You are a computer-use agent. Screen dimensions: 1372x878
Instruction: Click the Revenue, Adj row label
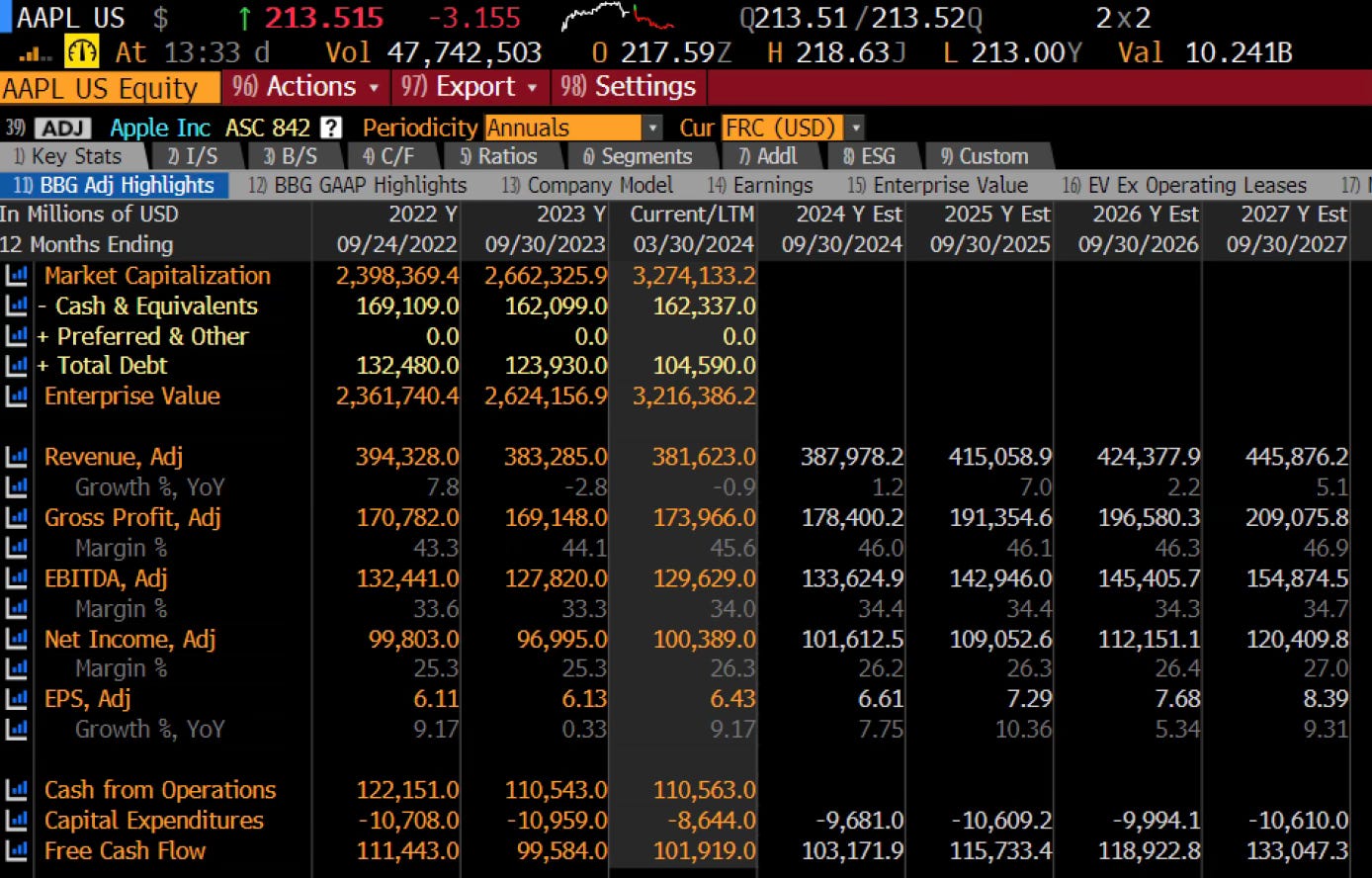114,457
